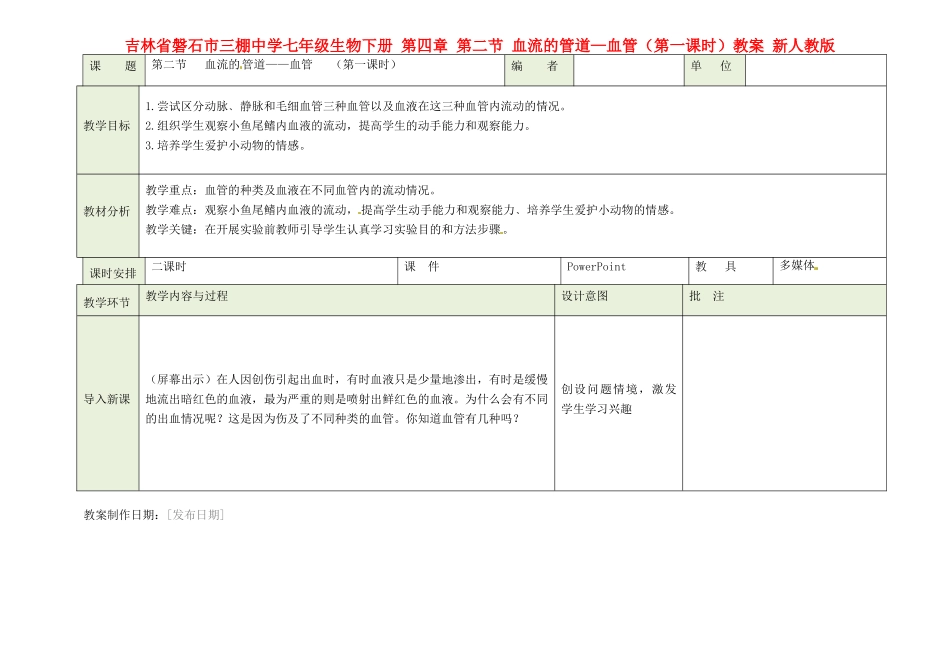
Task: Click the '教学内容与过程' column header
Action: (x=347, y=300)
